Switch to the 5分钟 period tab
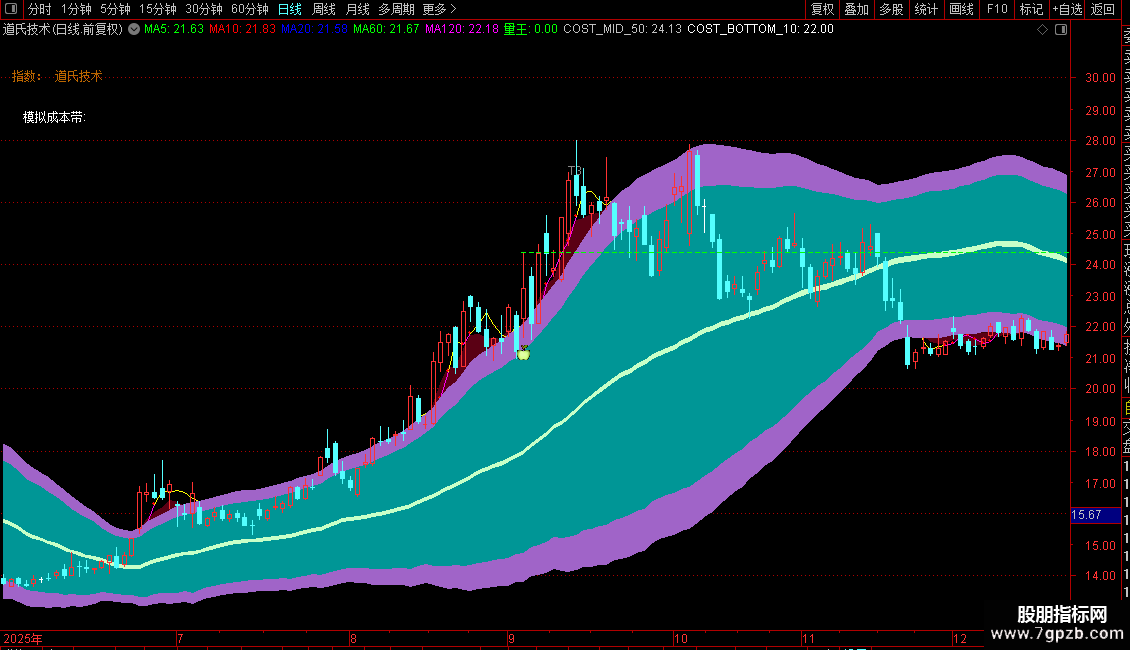Image resolution: width=1130 pixels, height=650 pixels. pos(115,9)
